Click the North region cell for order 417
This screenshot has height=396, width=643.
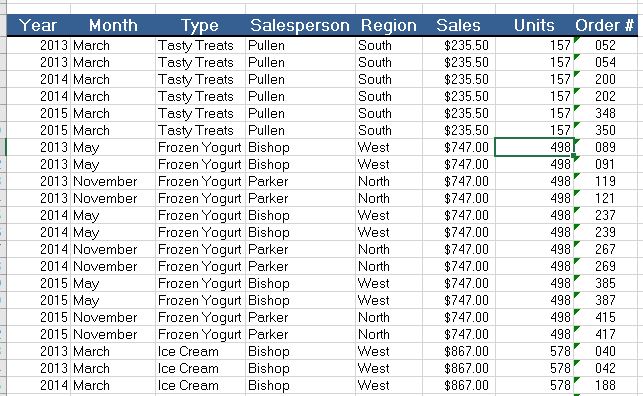coord(389,334)
